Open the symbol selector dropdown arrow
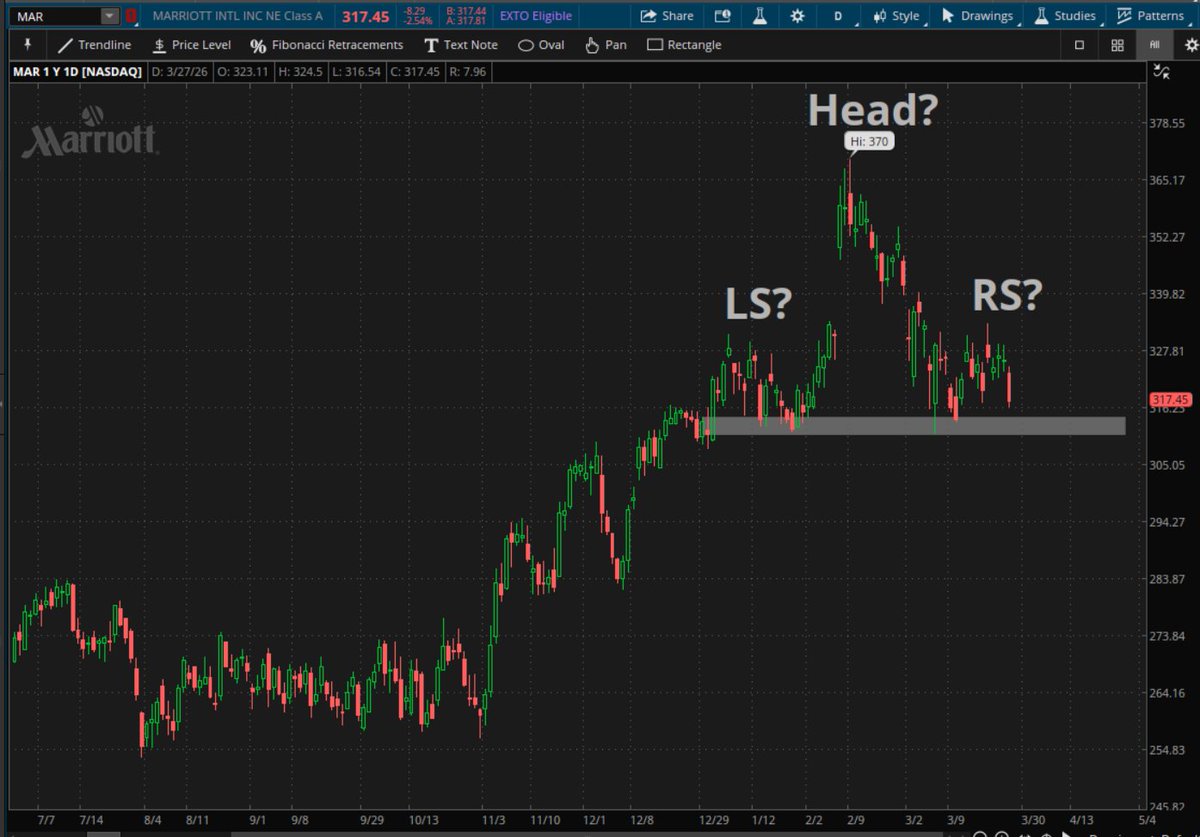Screen dimensions: 1200x837 coord(109,16)
